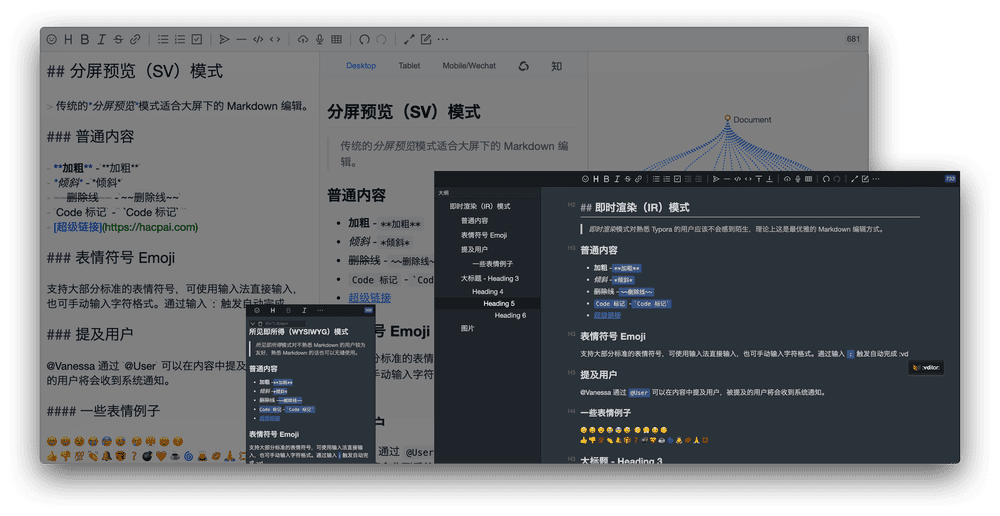Click the WeChat copy icon in preview bar
This screenshot has height=516, width=1000.
click(x=524, y=66)
